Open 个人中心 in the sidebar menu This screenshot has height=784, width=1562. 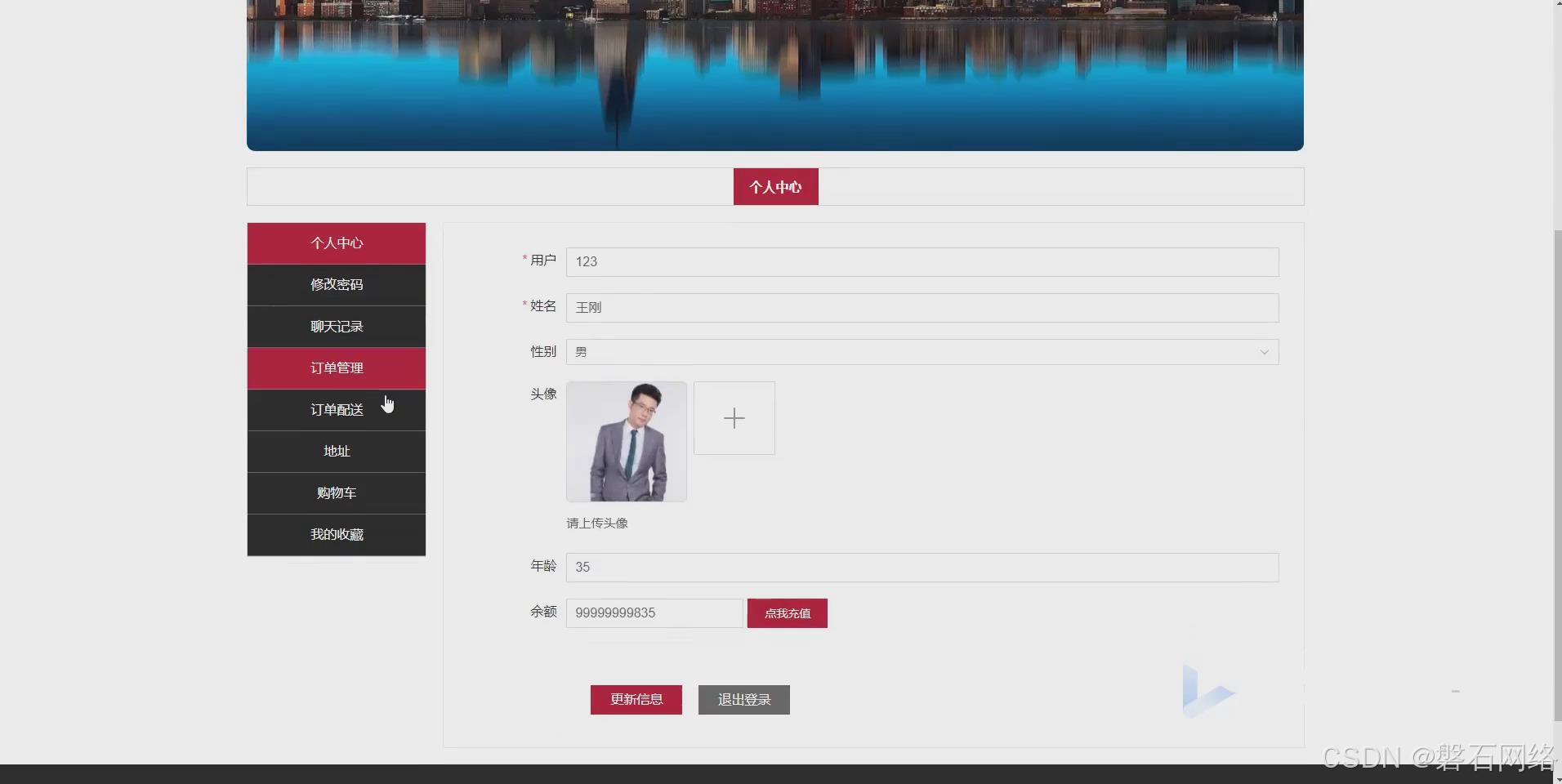[x=337, y=243]
